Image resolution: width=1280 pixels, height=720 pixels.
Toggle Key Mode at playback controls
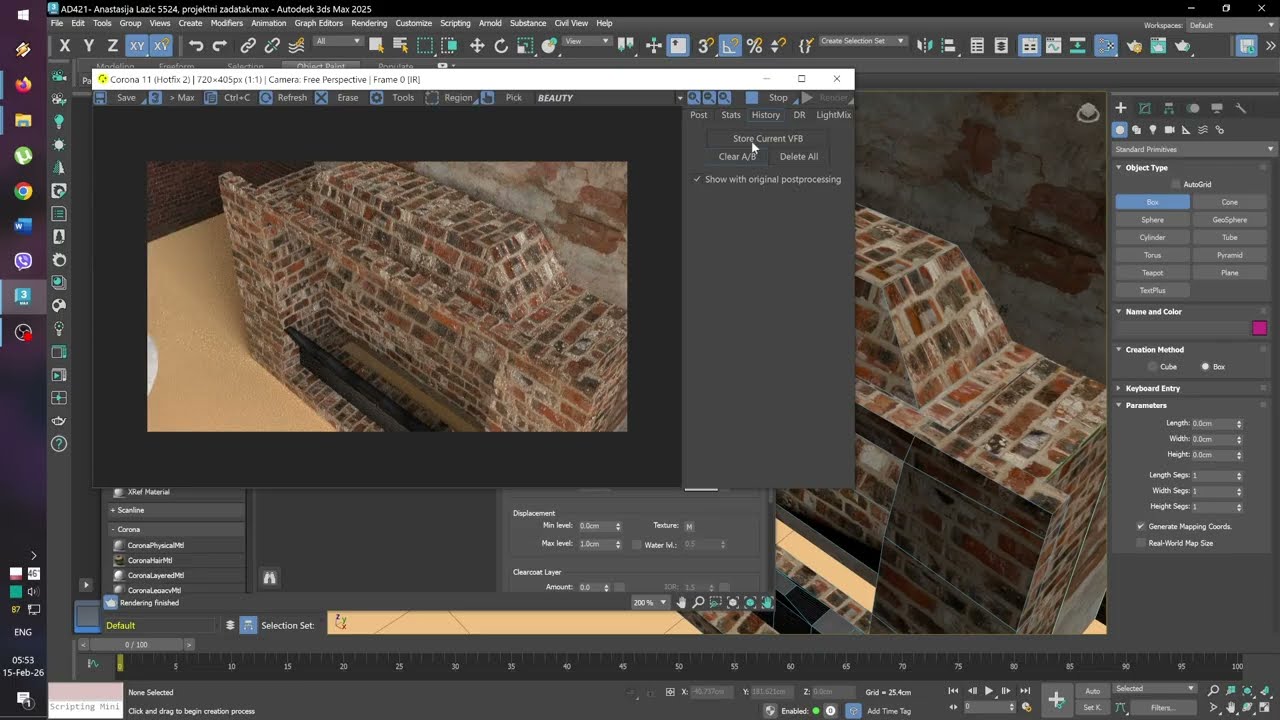click(x=954, y=707)
